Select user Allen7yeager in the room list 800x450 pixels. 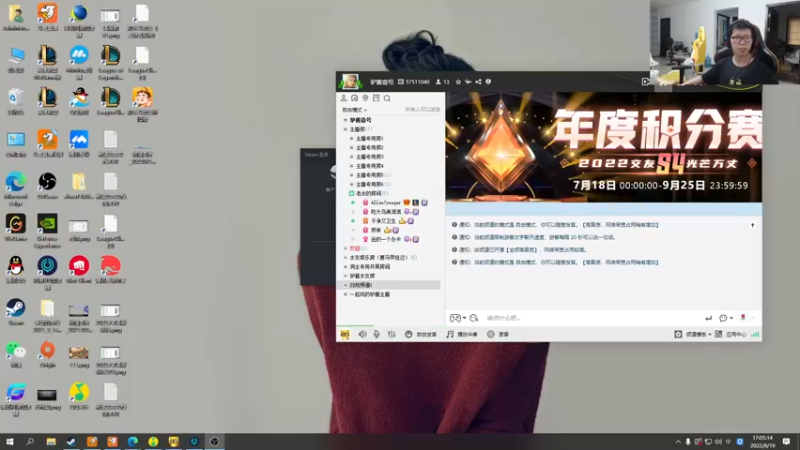386,203
